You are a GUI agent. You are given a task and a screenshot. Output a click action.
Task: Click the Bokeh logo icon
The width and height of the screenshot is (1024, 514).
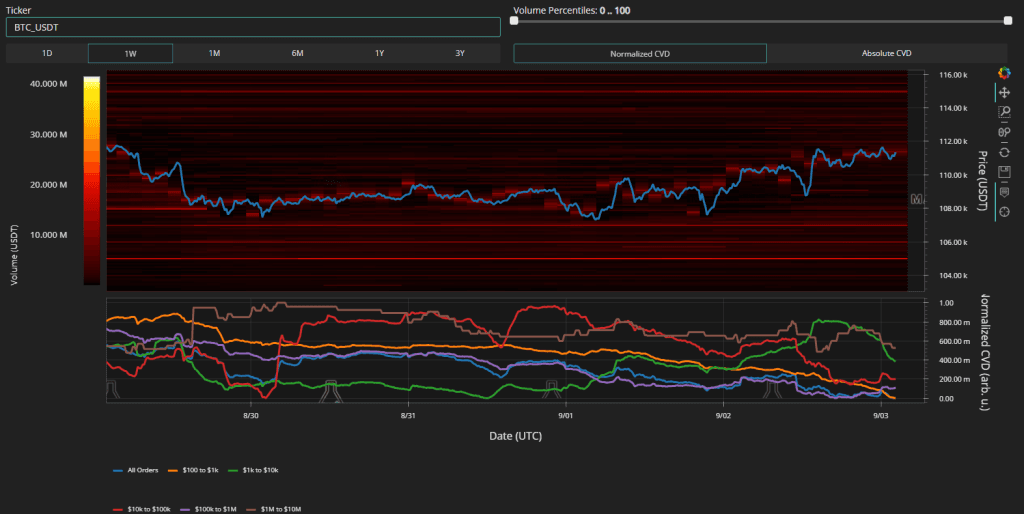(1003, 72)
